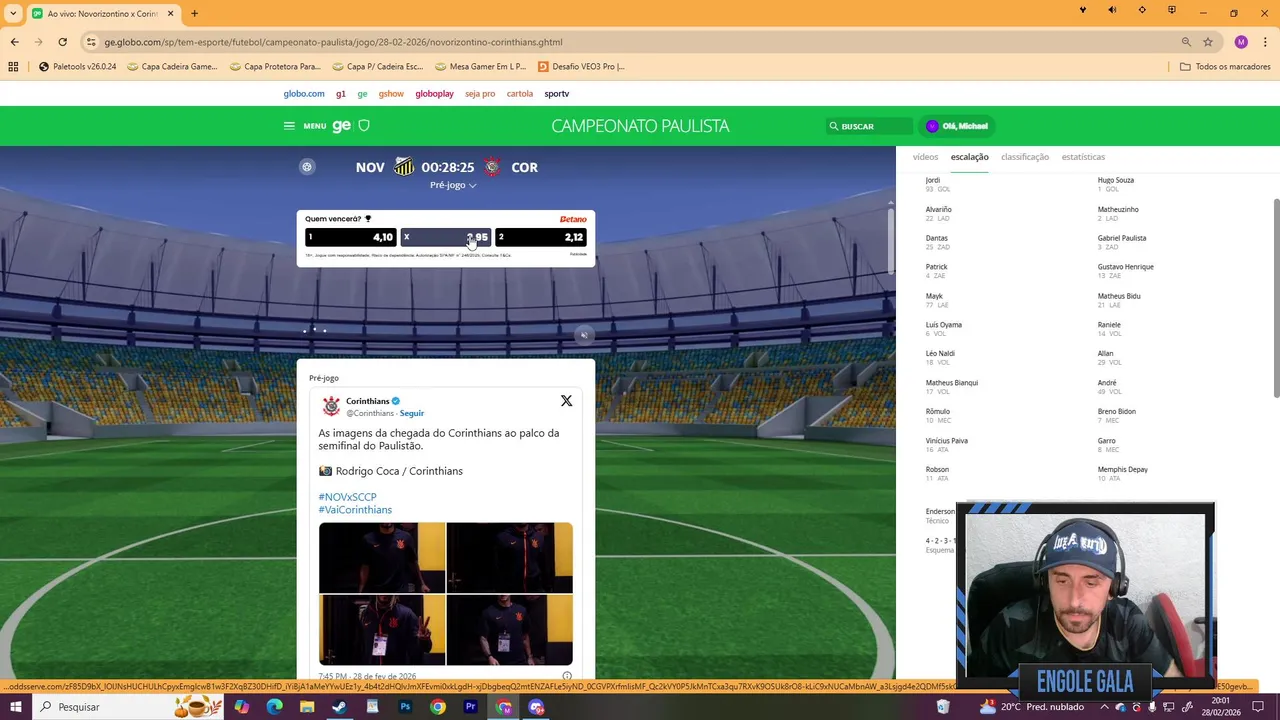The width and height of the screenshot is (1280, 720).
Task: Close the Novorizontino x Corinthians tab
Action: click(170, 13)
